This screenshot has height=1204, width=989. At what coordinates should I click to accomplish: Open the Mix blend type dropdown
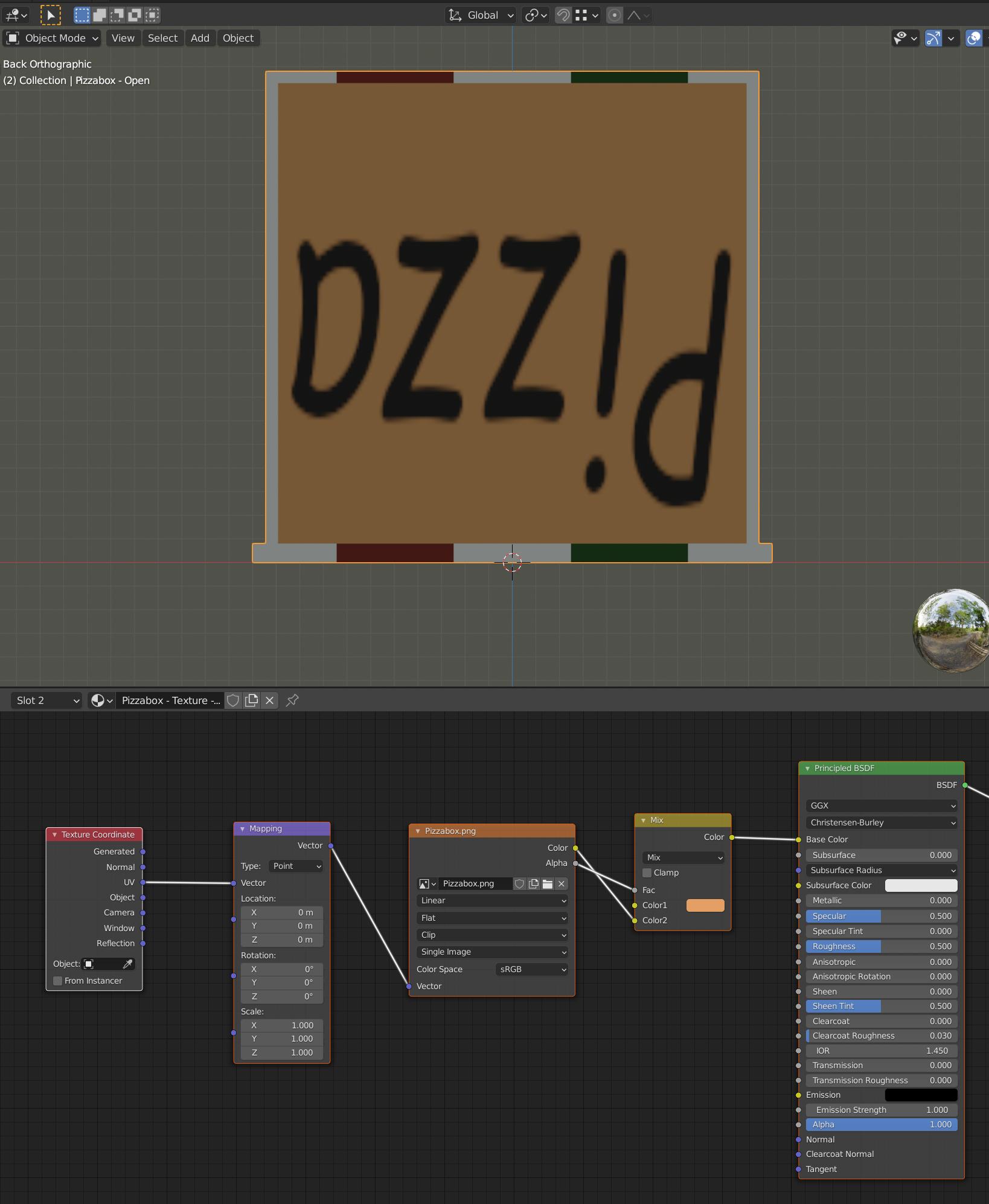pos(683,857)
